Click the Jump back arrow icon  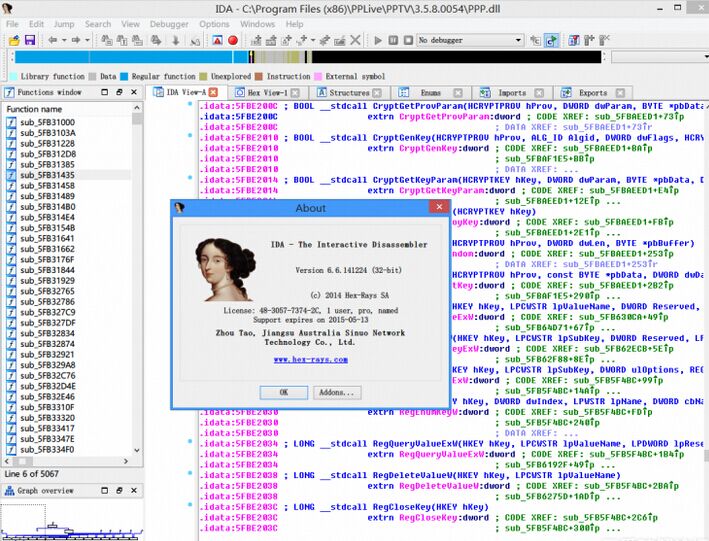[51, 40]
